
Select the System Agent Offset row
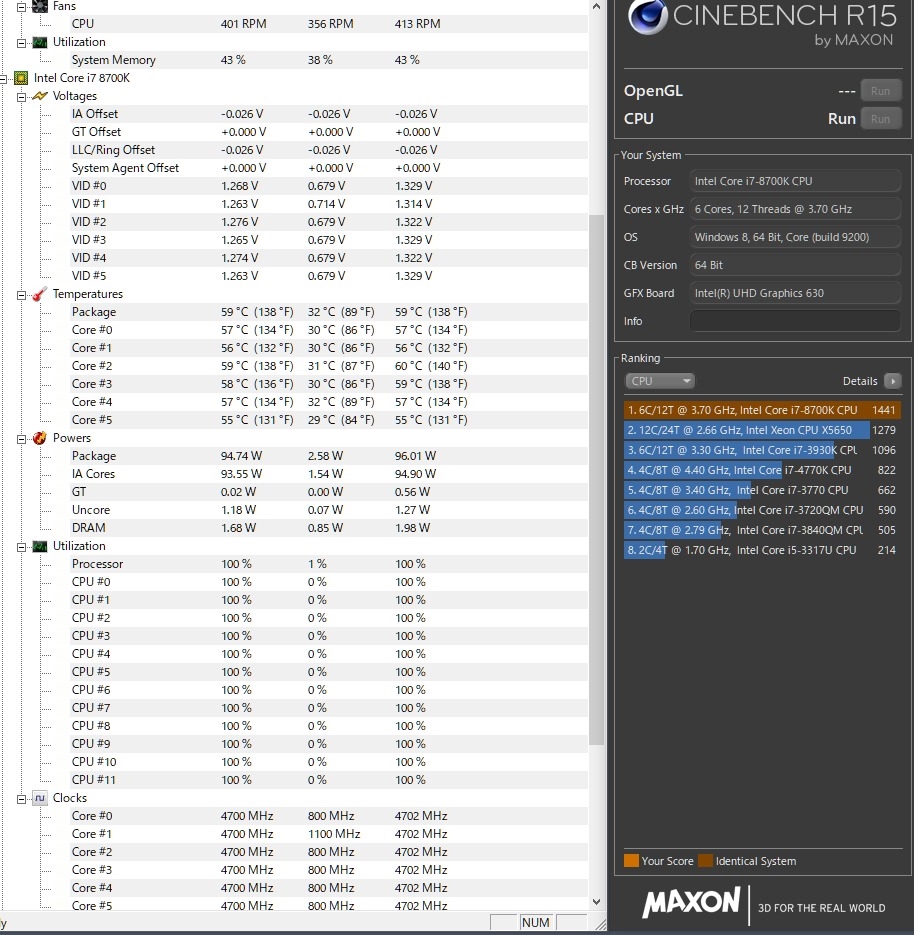click(329, 168)
